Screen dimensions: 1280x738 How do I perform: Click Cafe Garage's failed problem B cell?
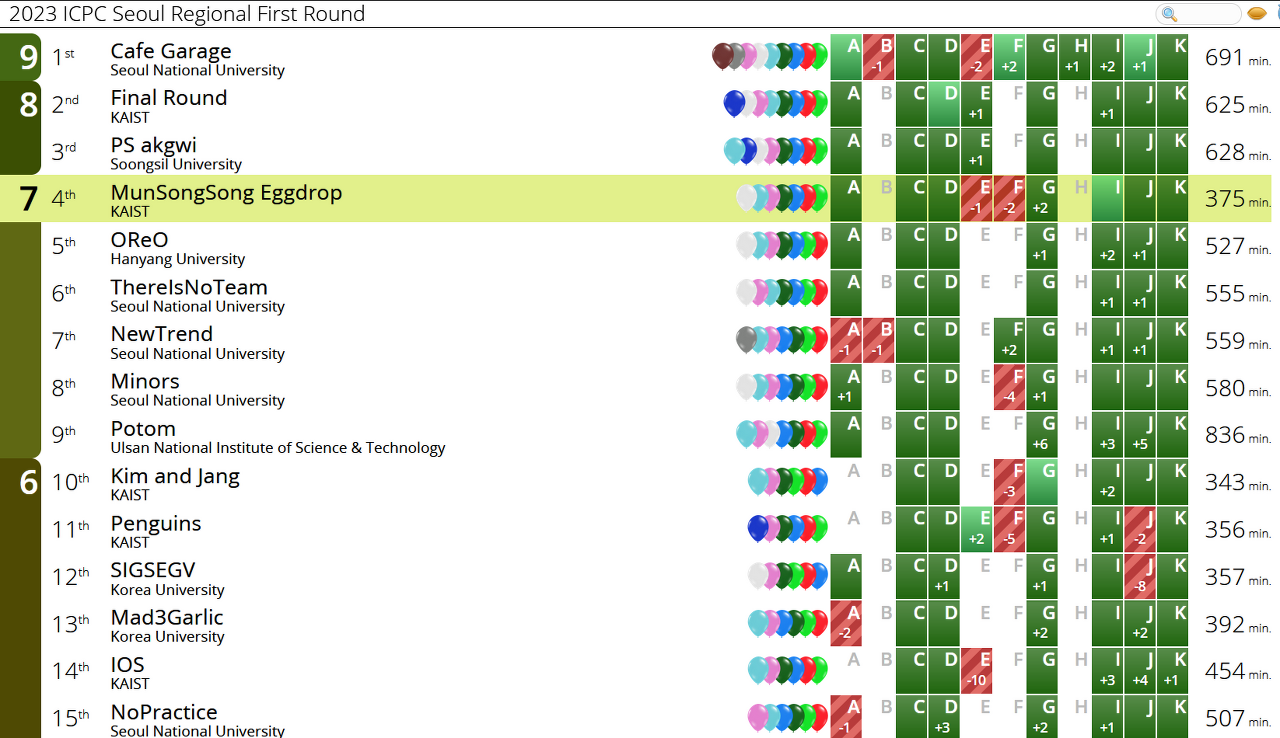879,57
